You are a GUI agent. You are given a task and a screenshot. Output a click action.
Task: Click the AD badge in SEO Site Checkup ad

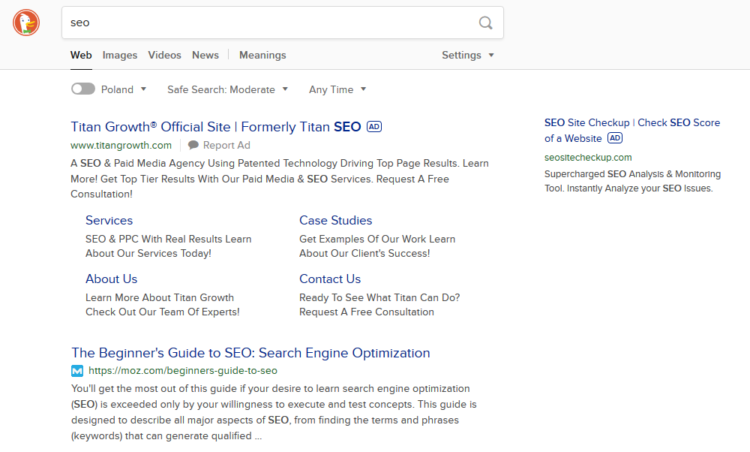tap(615, 138)
